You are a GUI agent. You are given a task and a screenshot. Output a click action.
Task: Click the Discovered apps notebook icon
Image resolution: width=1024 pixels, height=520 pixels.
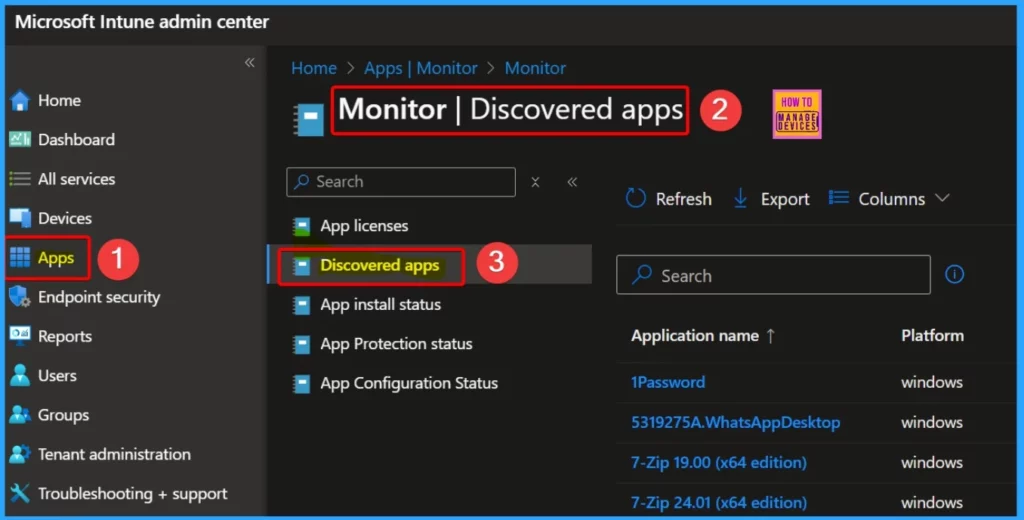[x=302, y=265]
